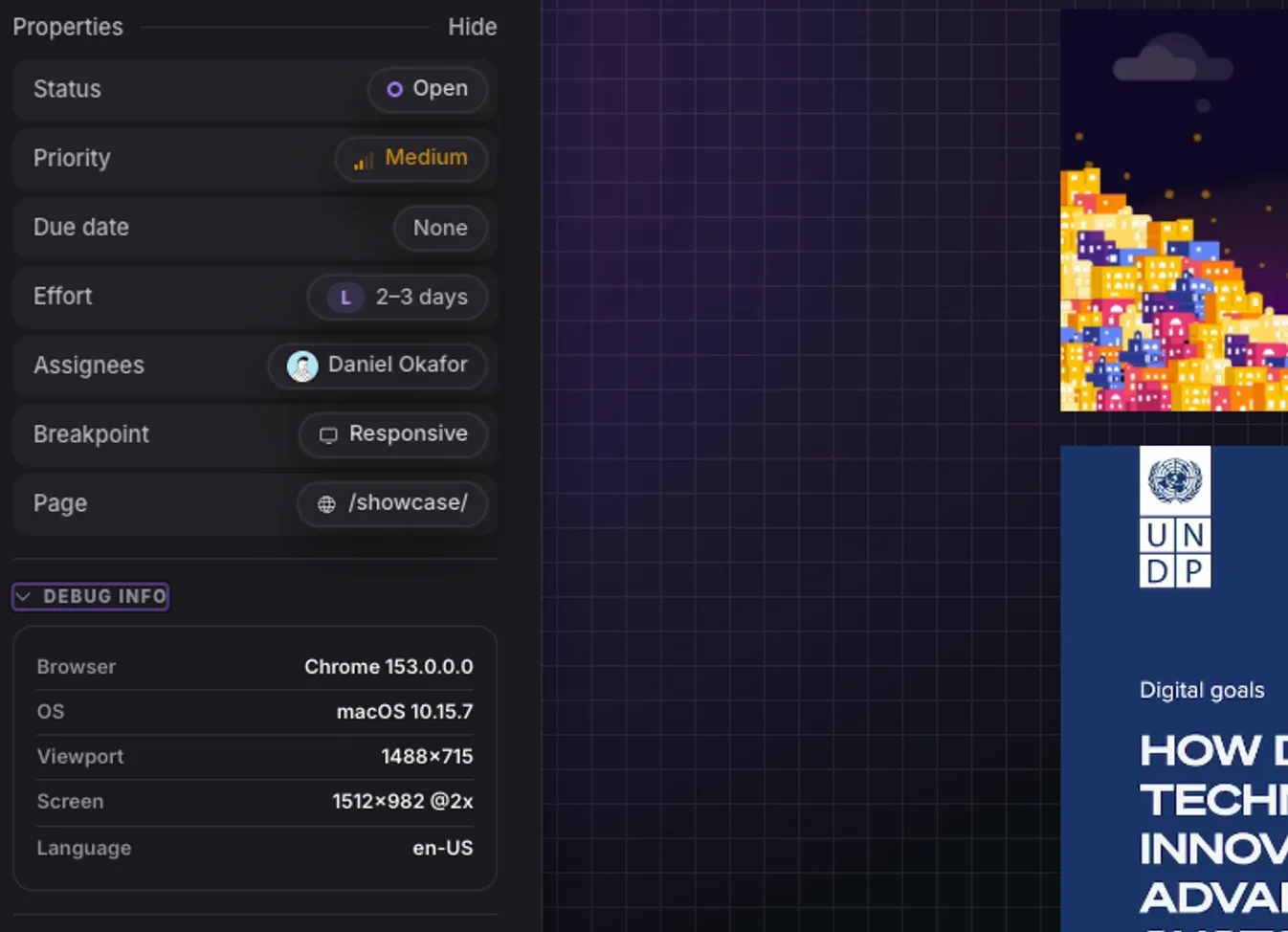
Task: Click the Page row label
Action: [60, 503]
